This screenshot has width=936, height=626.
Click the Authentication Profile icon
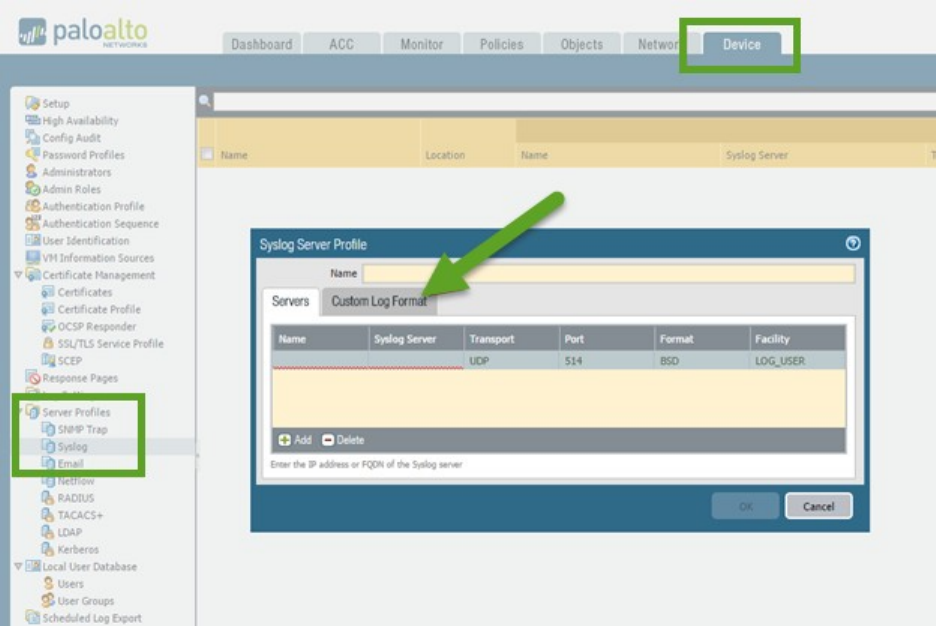(x=32, y=206)
